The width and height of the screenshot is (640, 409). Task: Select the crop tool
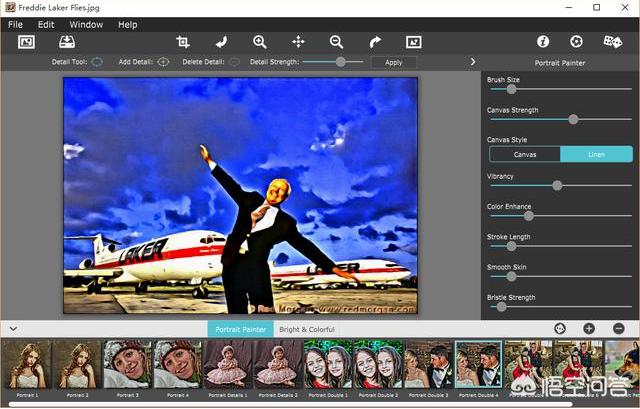point(182,42)
